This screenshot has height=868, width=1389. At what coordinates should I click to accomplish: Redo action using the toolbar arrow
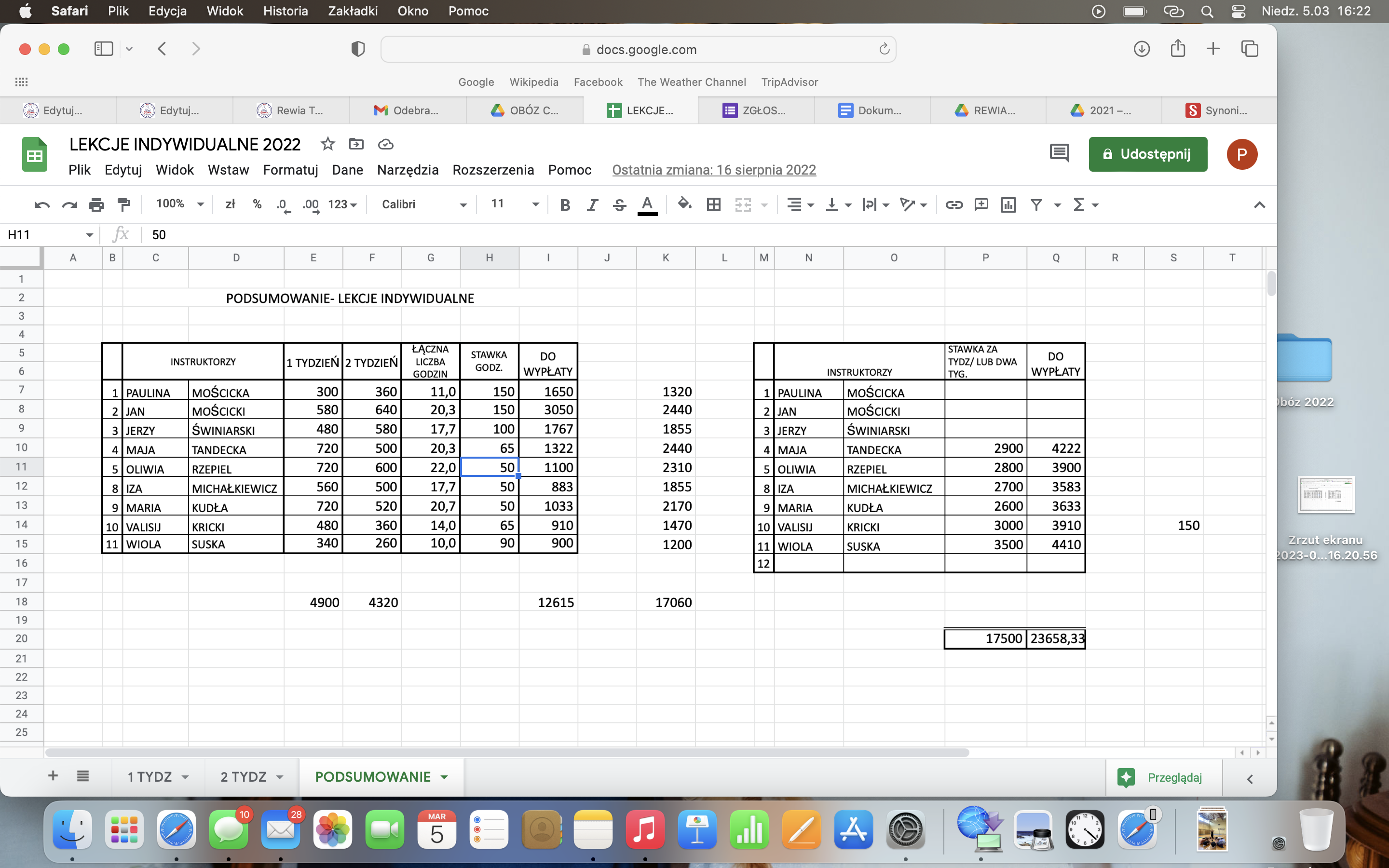point(69,205)
